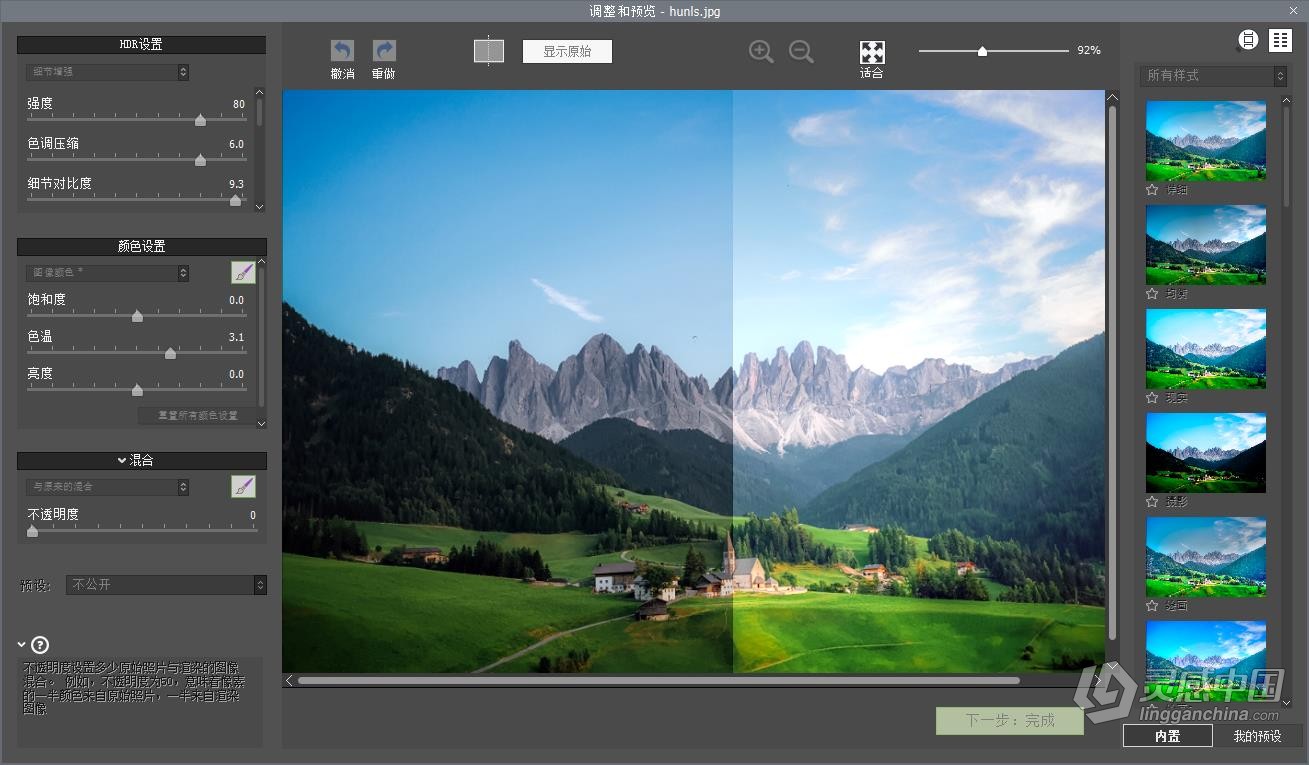Click the brush icon in 混合 panel
Image resolution: width=1309 pixels, height=765 pixels.
(x=243, y=487)
